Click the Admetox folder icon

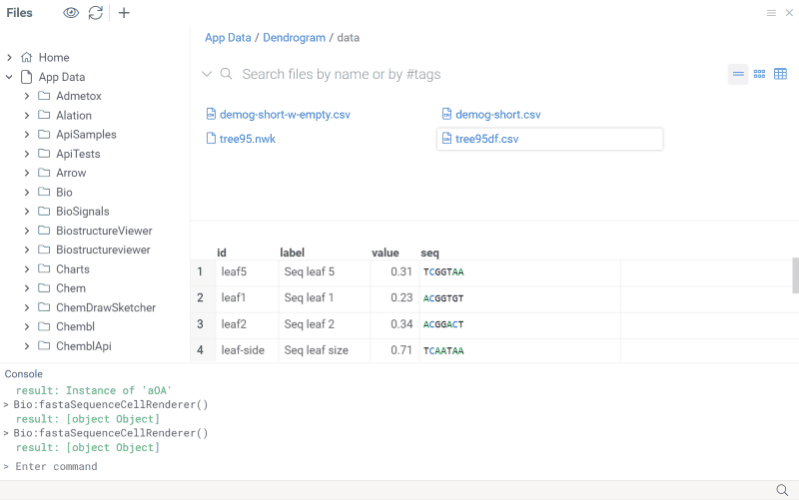(44, 96)
